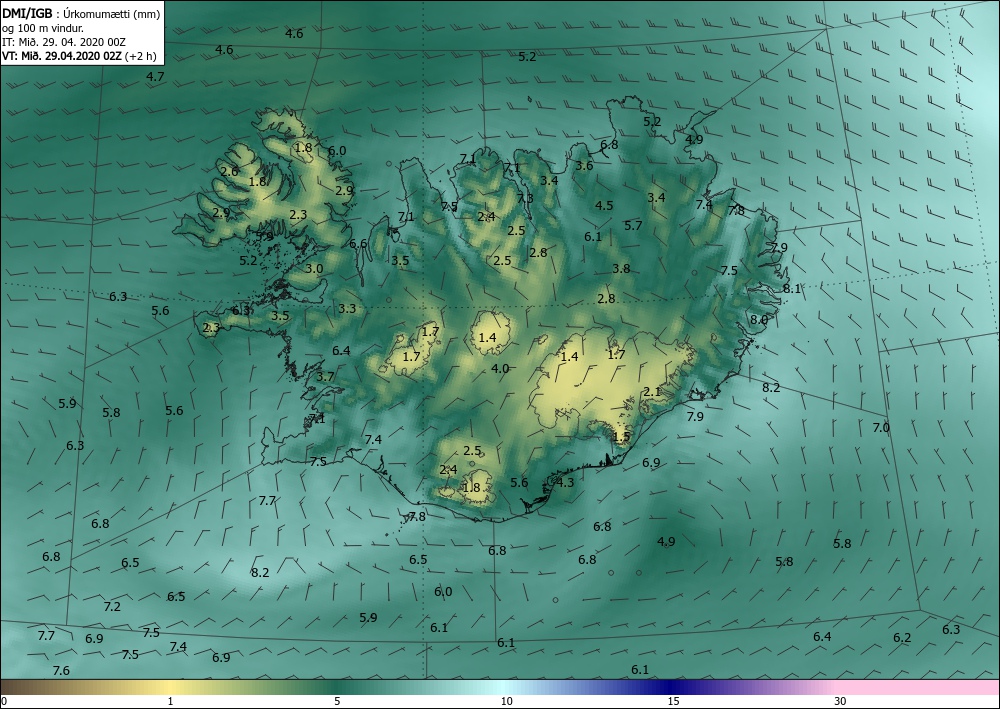The image size is (1000, 709).
Task: Select the 3.8 reading on the map
Action: pos(621,269)
